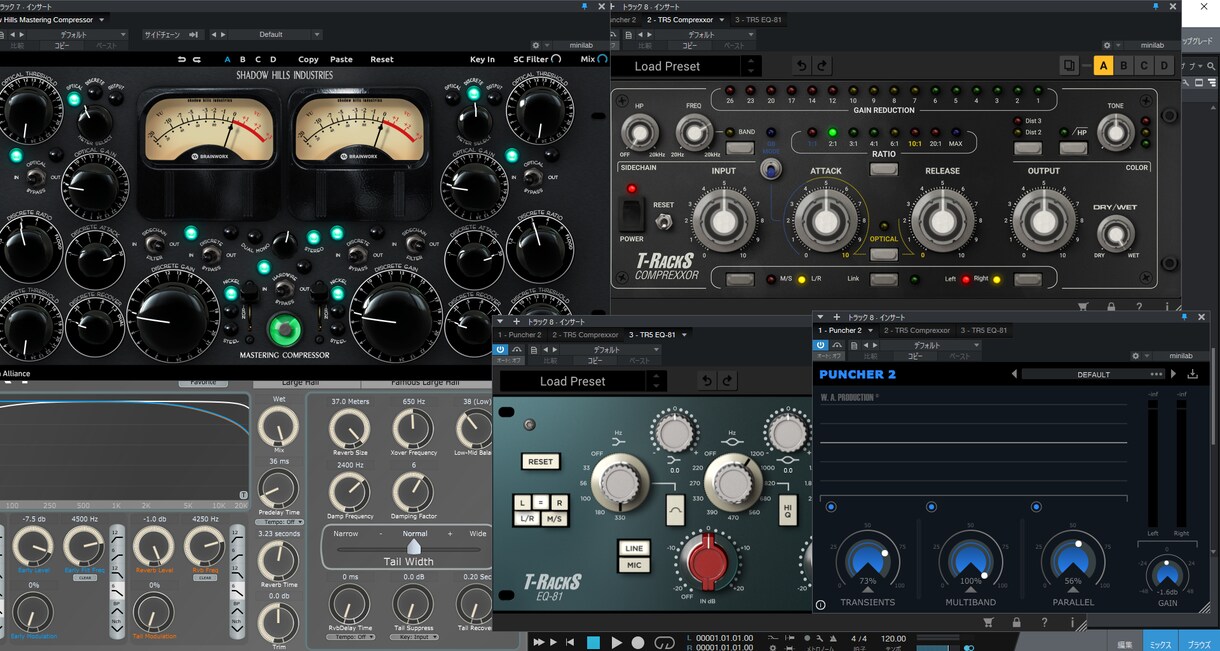Toggle loop button in transport
1220x651 pixels.
point(664,642)
